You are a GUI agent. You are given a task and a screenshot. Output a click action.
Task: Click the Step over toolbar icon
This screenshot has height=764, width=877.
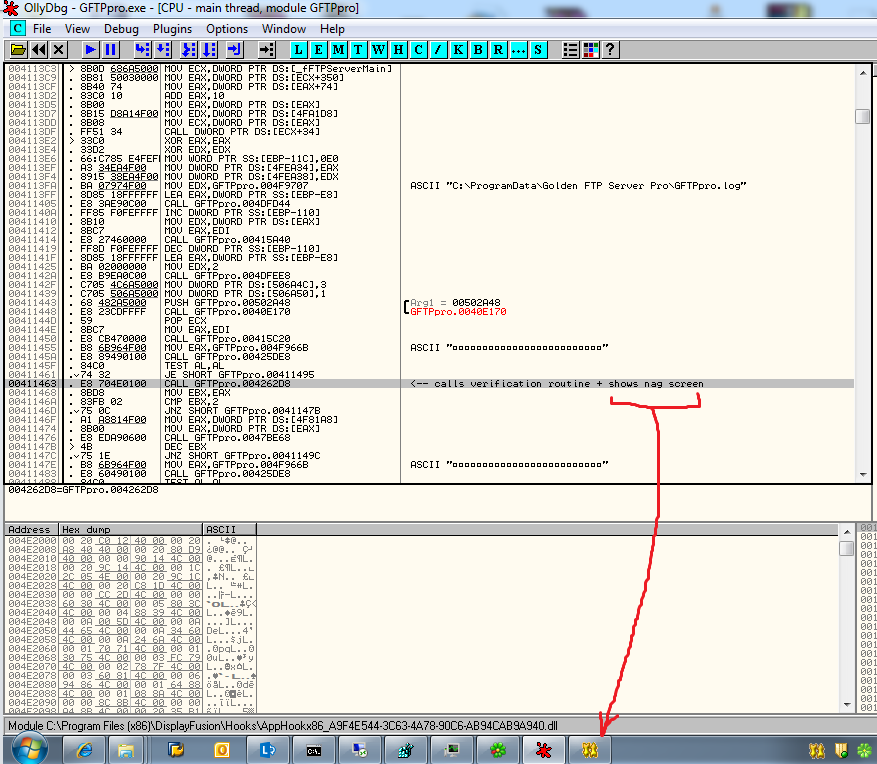pos(162,50)
